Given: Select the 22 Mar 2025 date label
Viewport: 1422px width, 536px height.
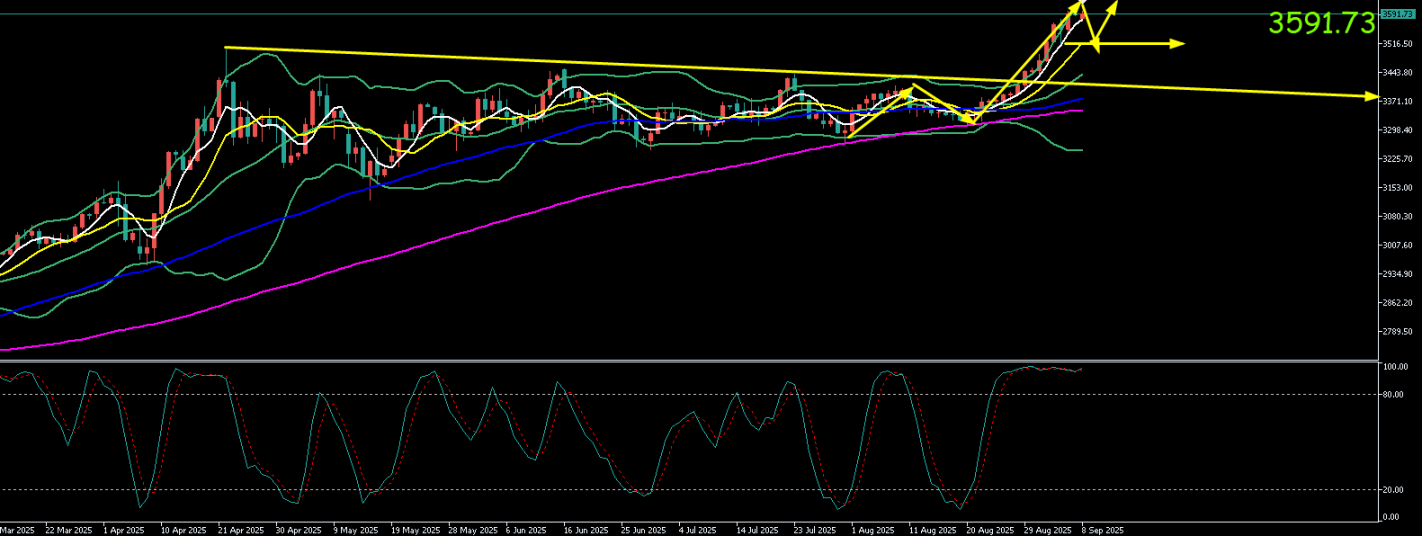Looking at the screenshot, I should [69, 530].
